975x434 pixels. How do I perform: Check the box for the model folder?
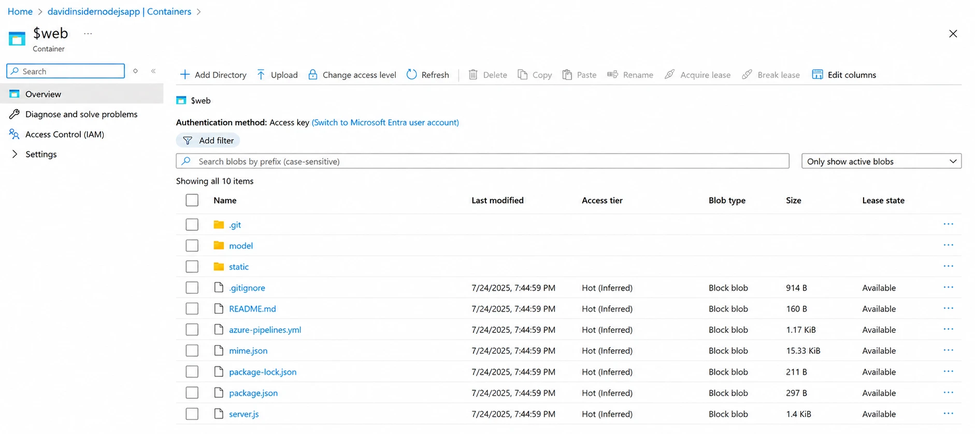[x=192, y=246]
